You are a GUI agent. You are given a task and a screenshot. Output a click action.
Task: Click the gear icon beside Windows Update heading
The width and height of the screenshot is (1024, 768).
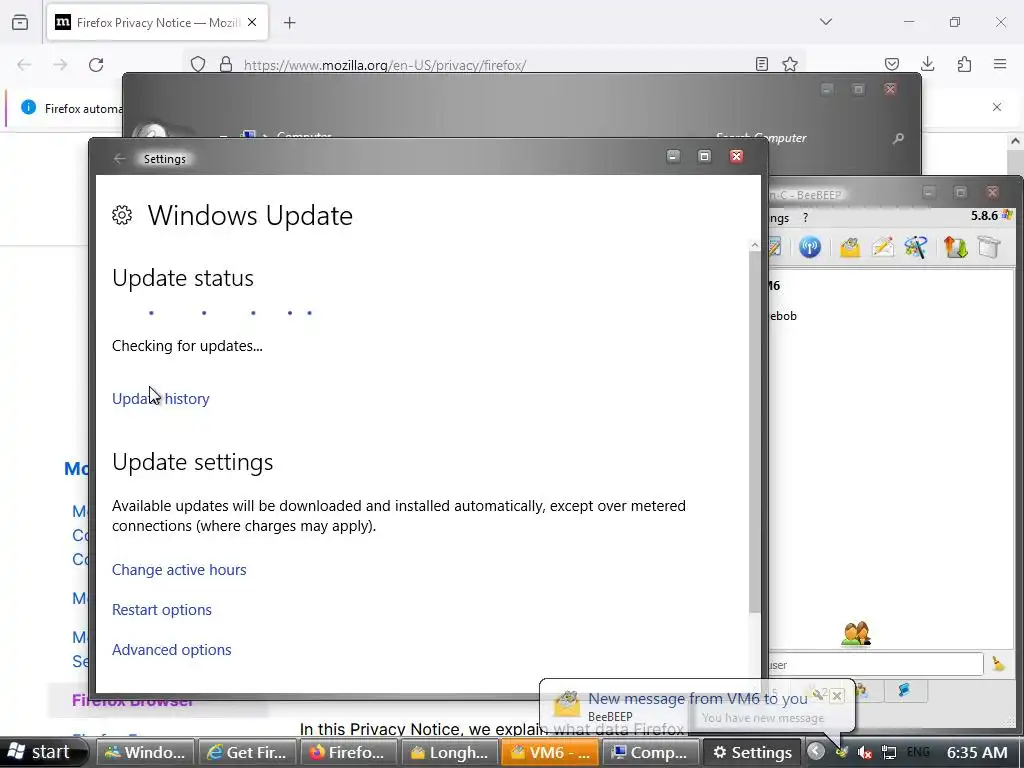(x=122, y=215)
